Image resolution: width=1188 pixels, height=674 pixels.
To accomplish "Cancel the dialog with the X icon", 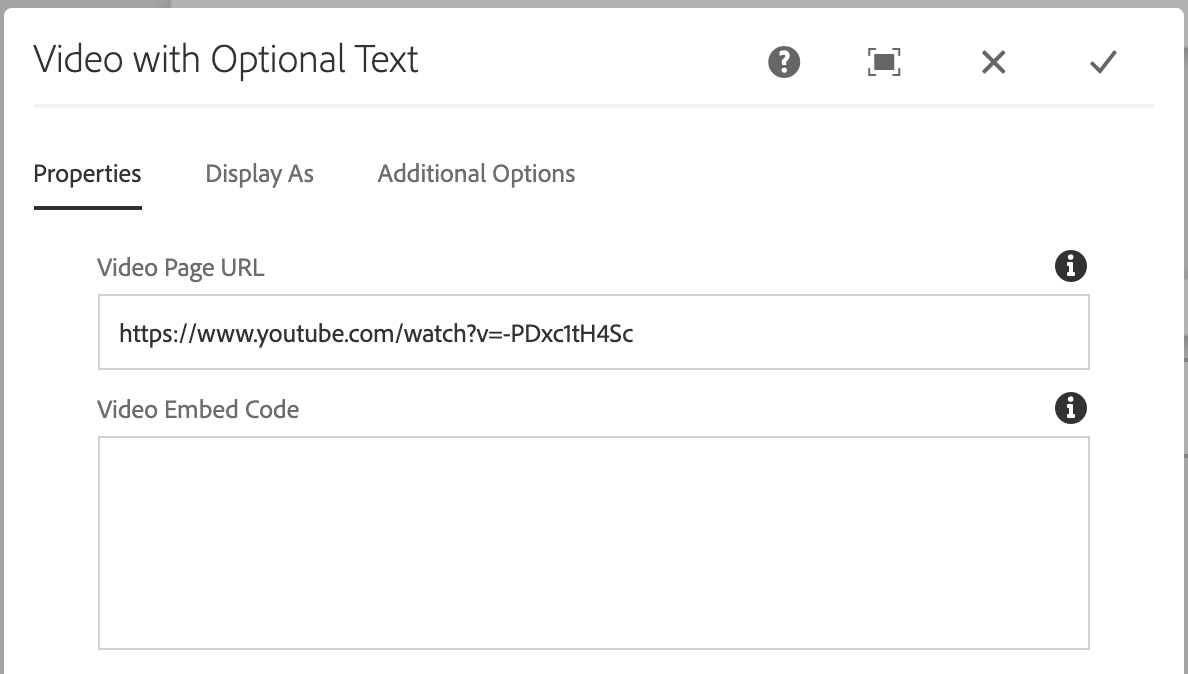I will click(x=993, y=62).
